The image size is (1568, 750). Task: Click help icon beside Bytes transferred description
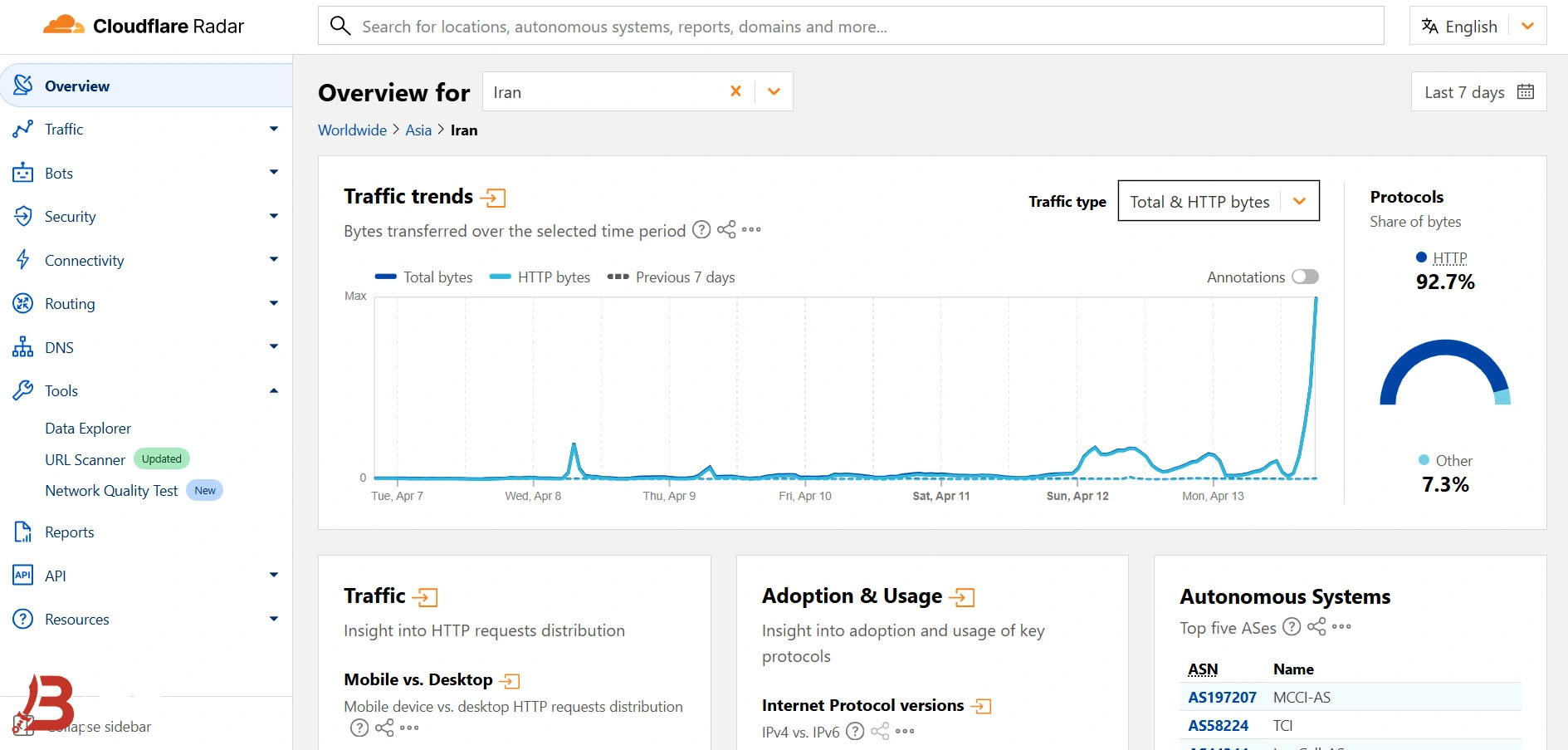point(701,230)
